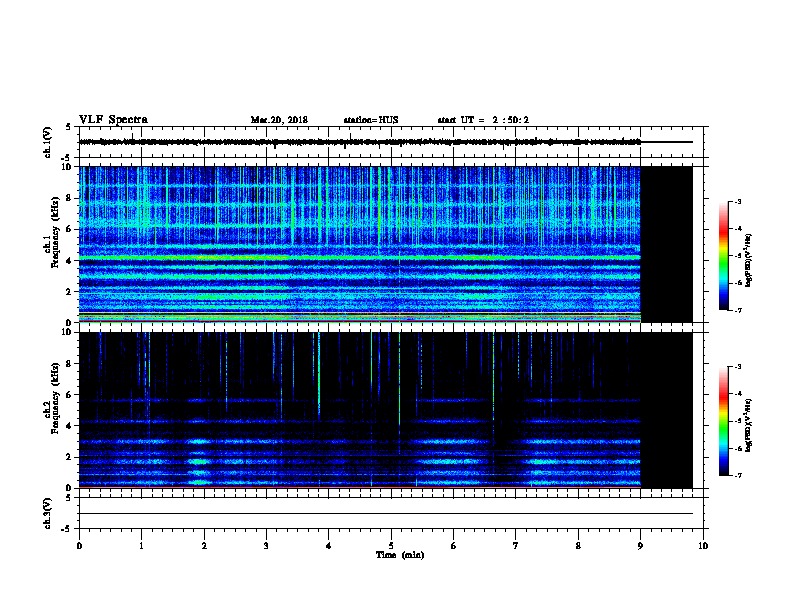Click time axis tick label "2"

coord(204,546)
